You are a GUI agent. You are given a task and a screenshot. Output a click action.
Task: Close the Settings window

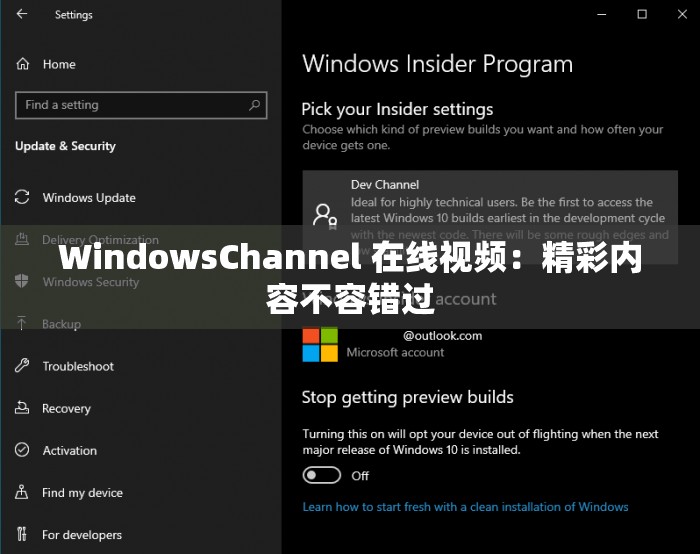pyautogui.click(x=682, y=14)
